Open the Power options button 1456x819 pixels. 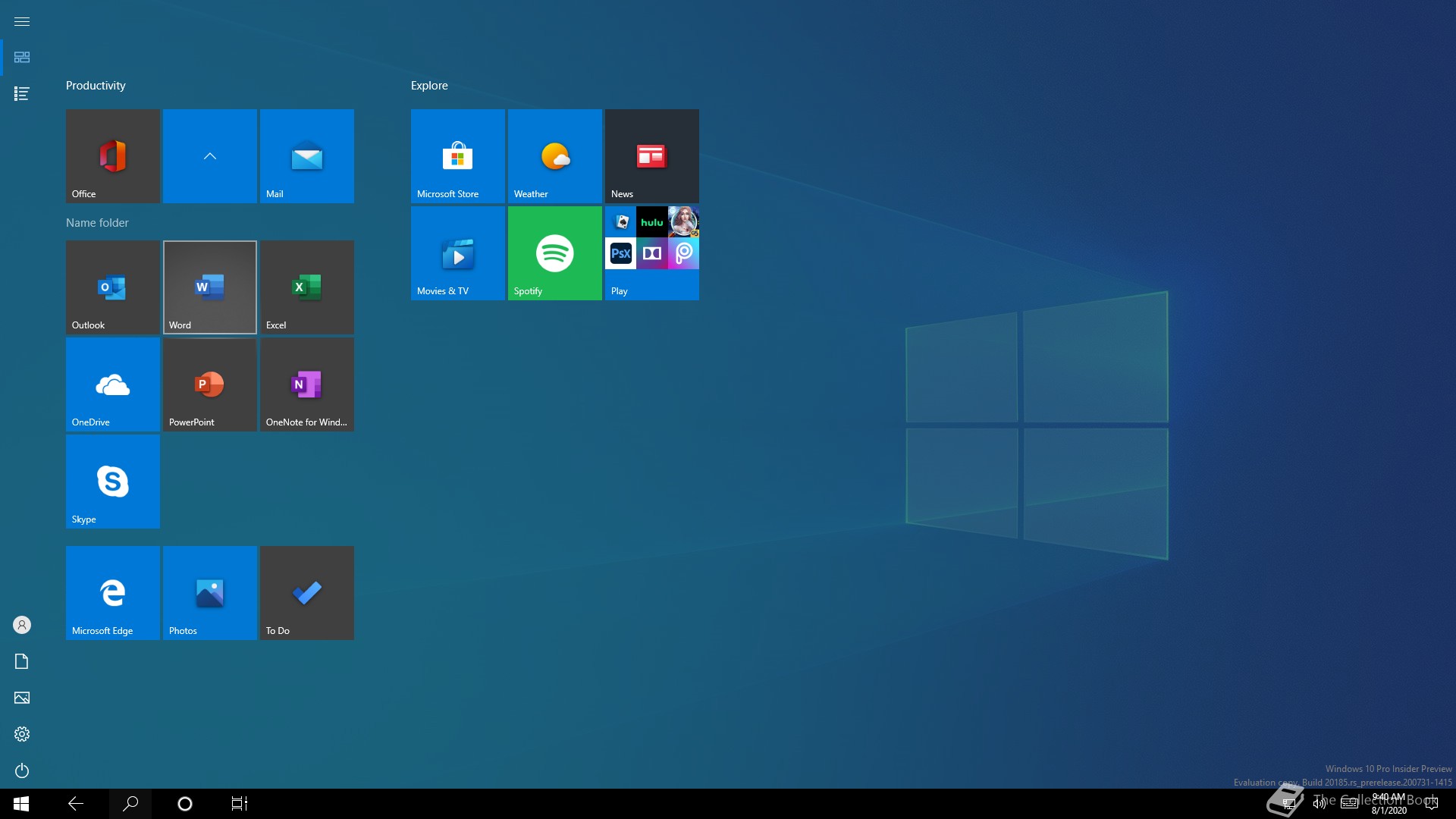click(22, 770)
